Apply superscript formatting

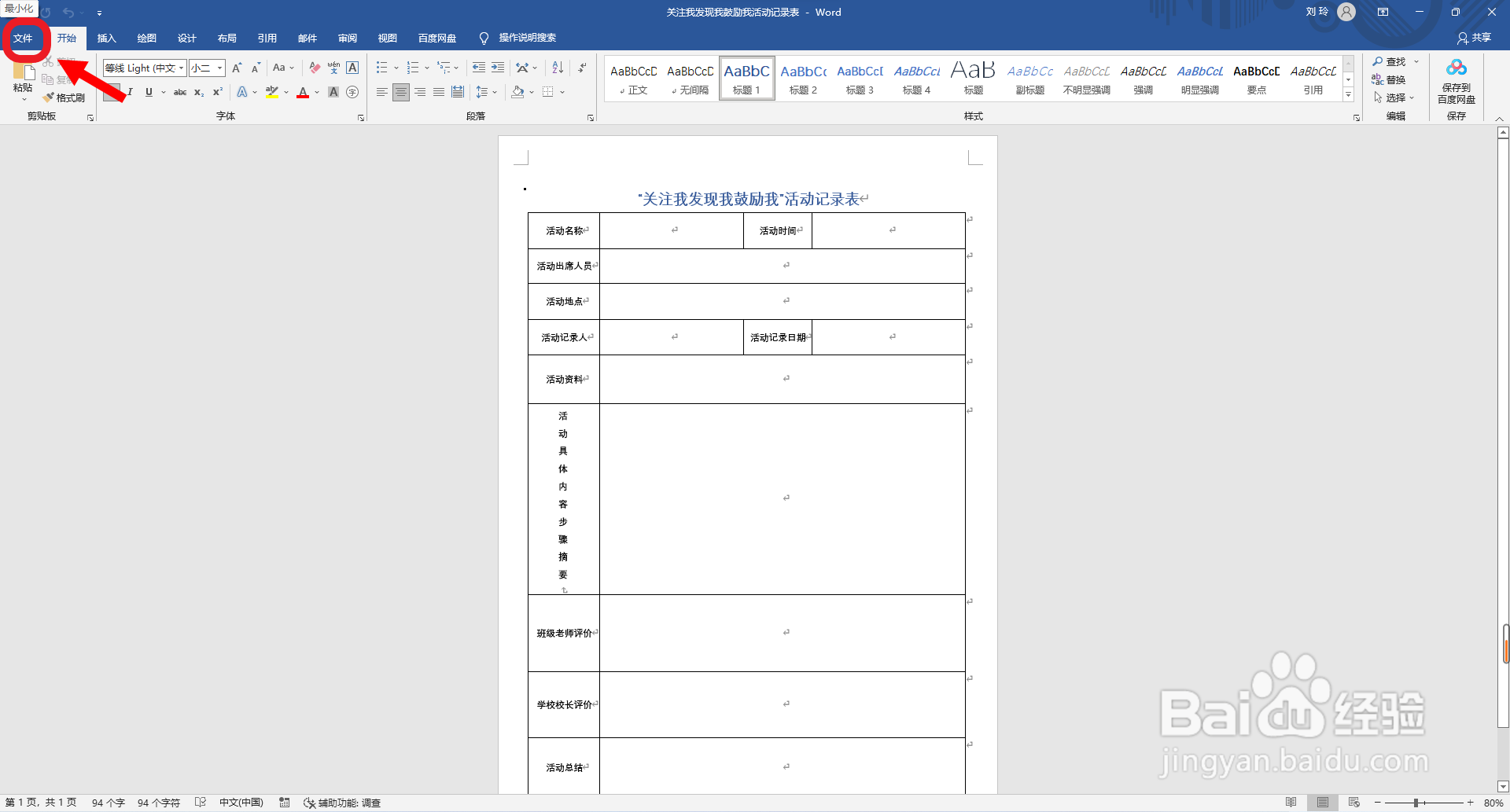[x=218, y=92]
